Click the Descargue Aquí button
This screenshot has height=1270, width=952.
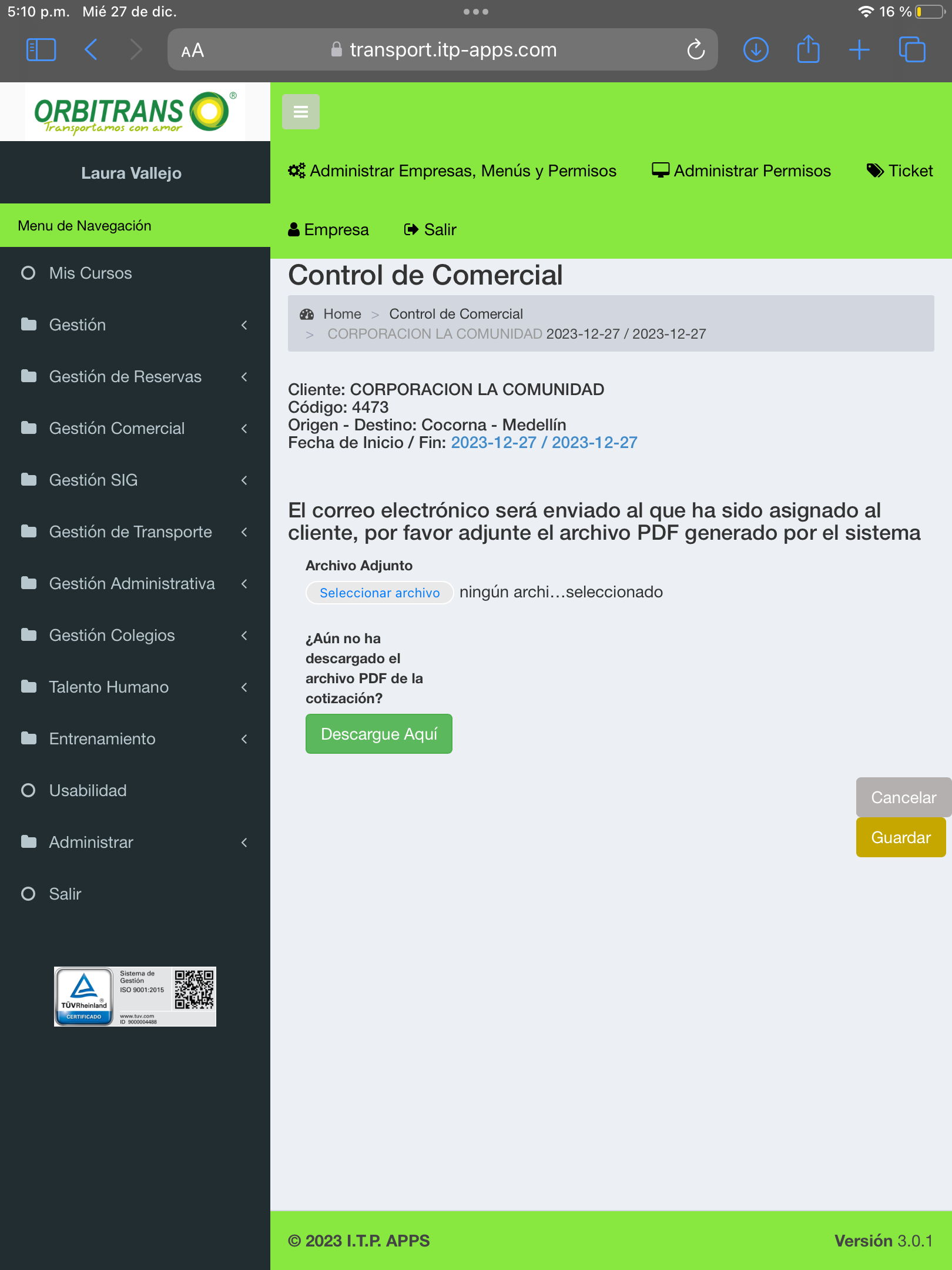(x=378, y=734)
